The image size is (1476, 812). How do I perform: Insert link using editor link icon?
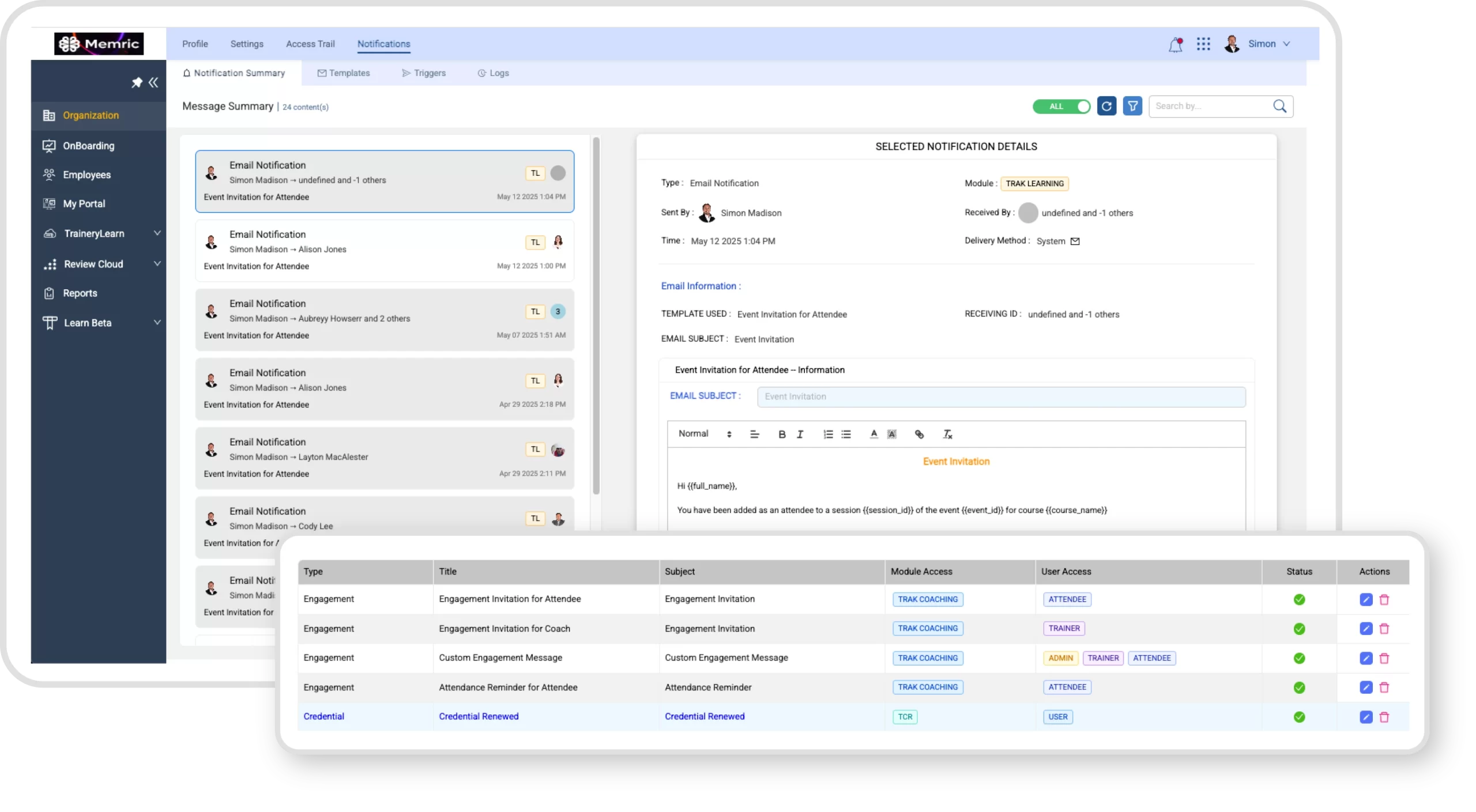[x=919, y=435]
